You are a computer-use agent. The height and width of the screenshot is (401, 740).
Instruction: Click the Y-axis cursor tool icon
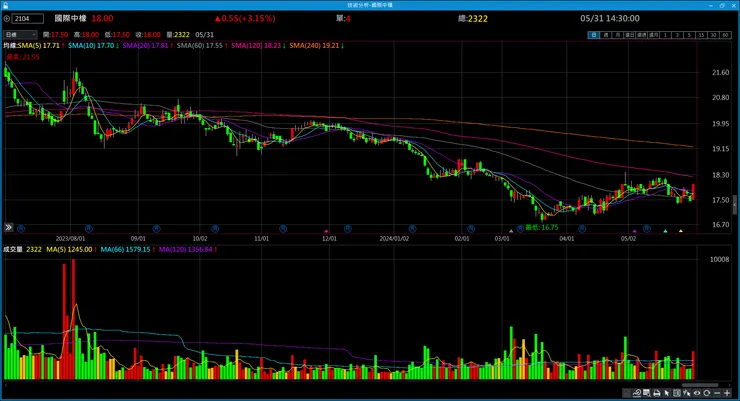point(687,393)
